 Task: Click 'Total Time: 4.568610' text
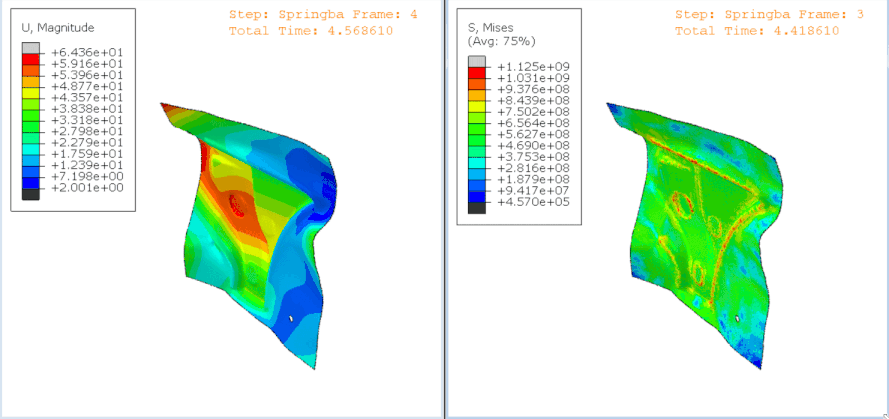click(x=311, y=31)
